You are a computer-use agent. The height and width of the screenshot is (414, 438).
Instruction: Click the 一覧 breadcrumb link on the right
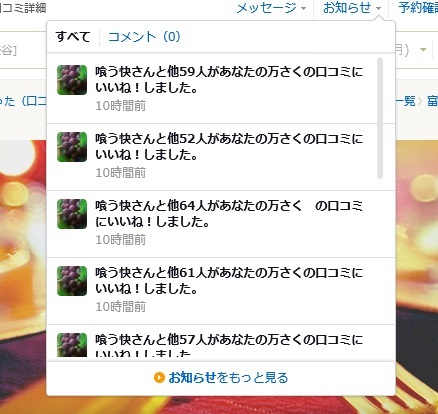[x=405, y=101]
